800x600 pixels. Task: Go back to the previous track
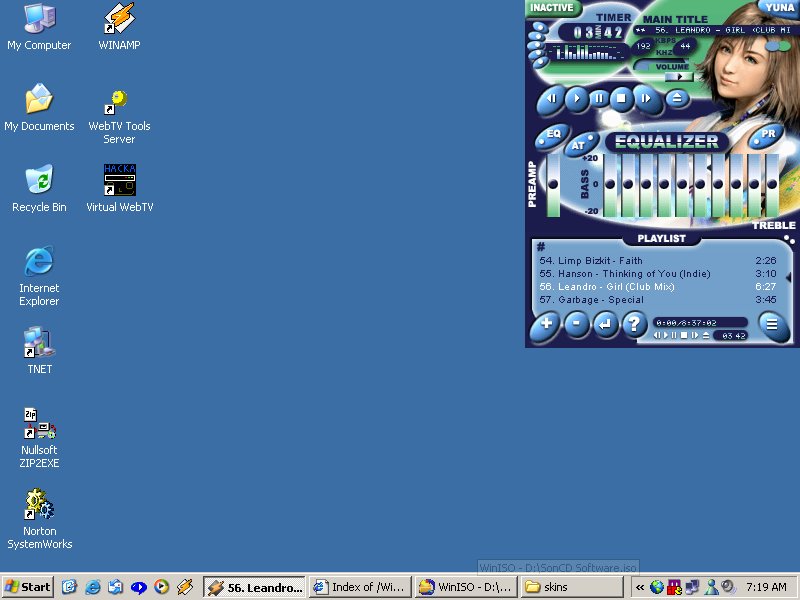551,98
